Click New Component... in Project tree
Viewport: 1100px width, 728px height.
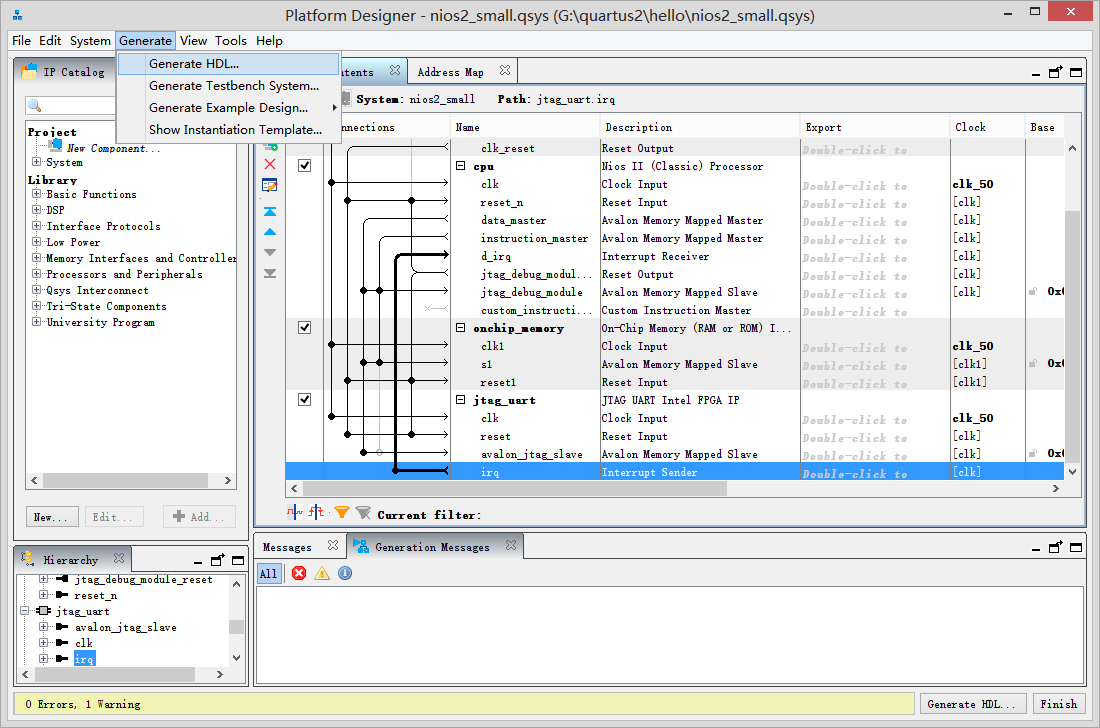click(114, 148)
